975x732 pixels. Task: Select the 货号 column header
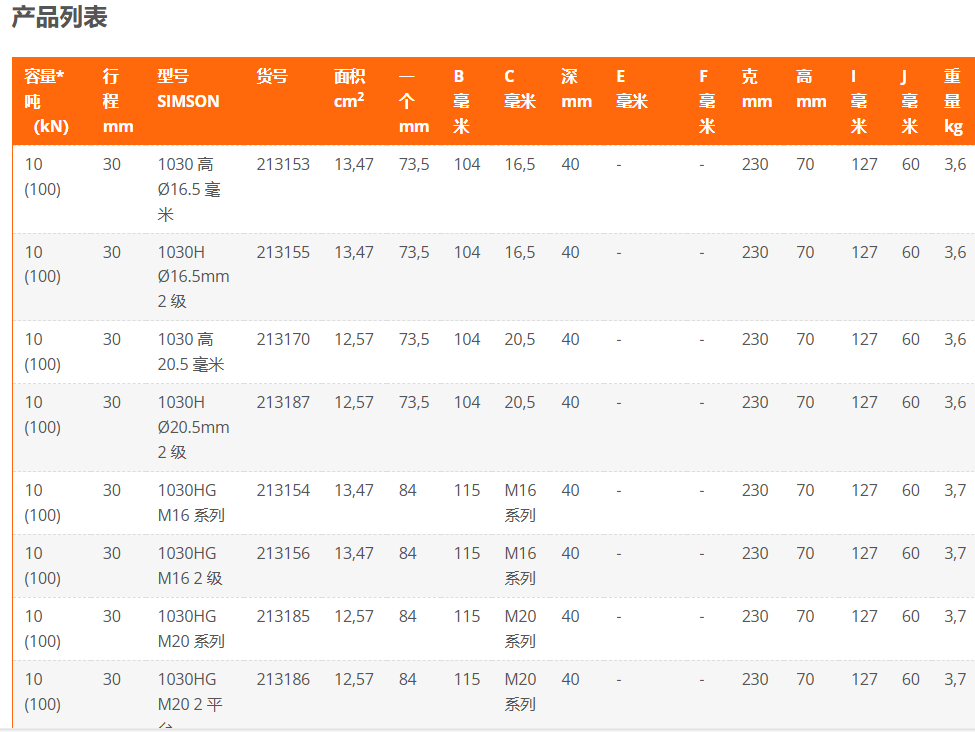[272, 76]
